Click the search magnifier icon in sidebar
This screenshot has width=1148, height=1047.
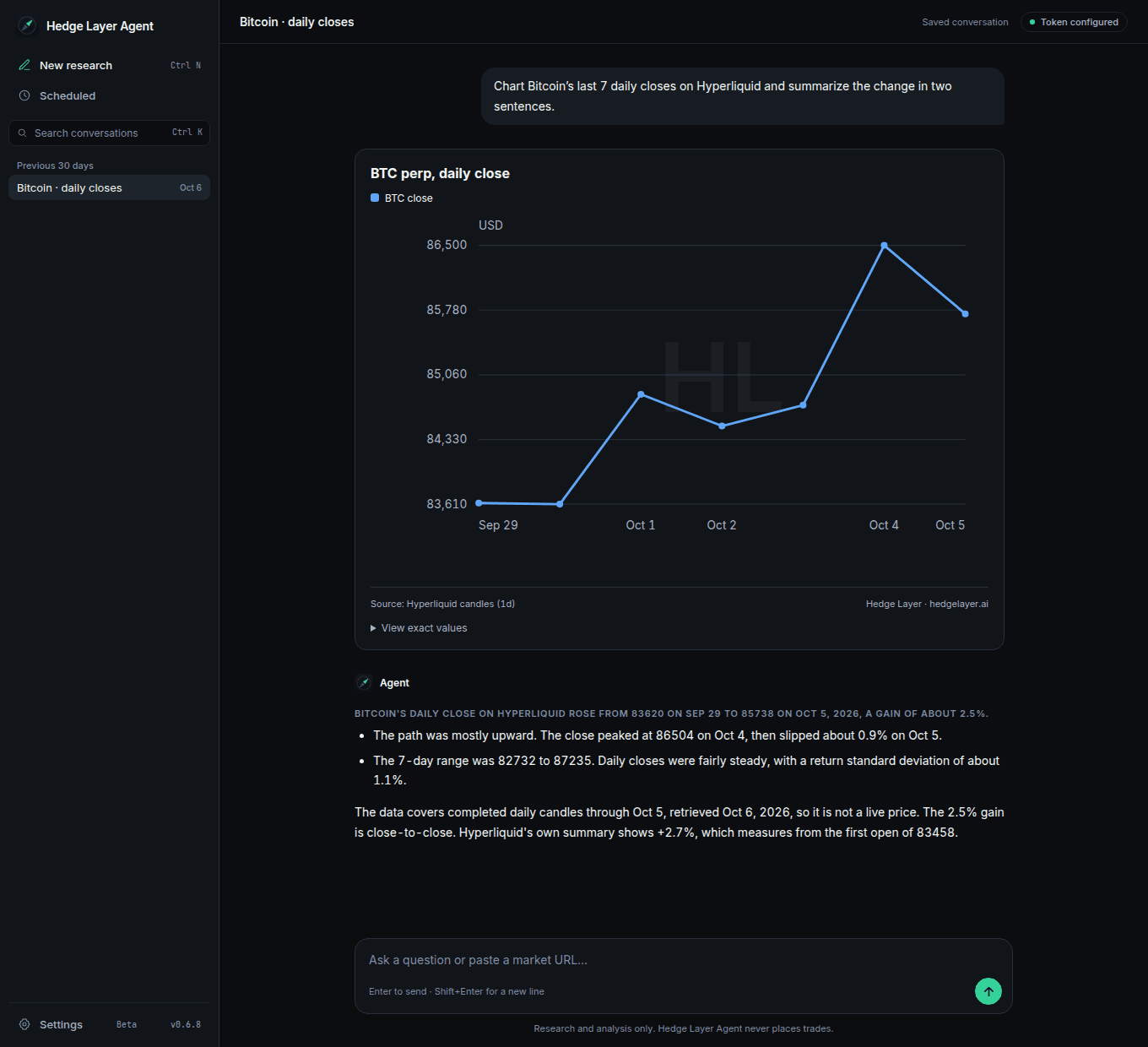click(23, 133)
